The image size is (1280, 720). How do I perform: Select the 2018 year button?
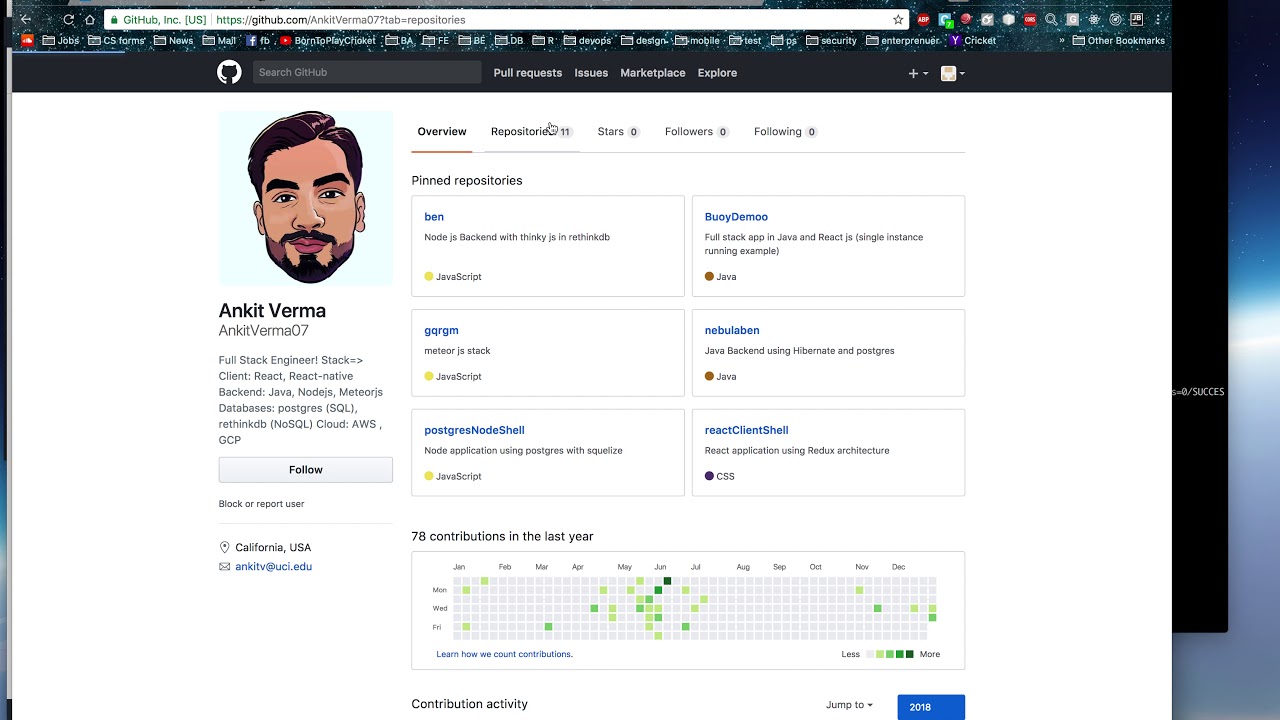point(930,707)
